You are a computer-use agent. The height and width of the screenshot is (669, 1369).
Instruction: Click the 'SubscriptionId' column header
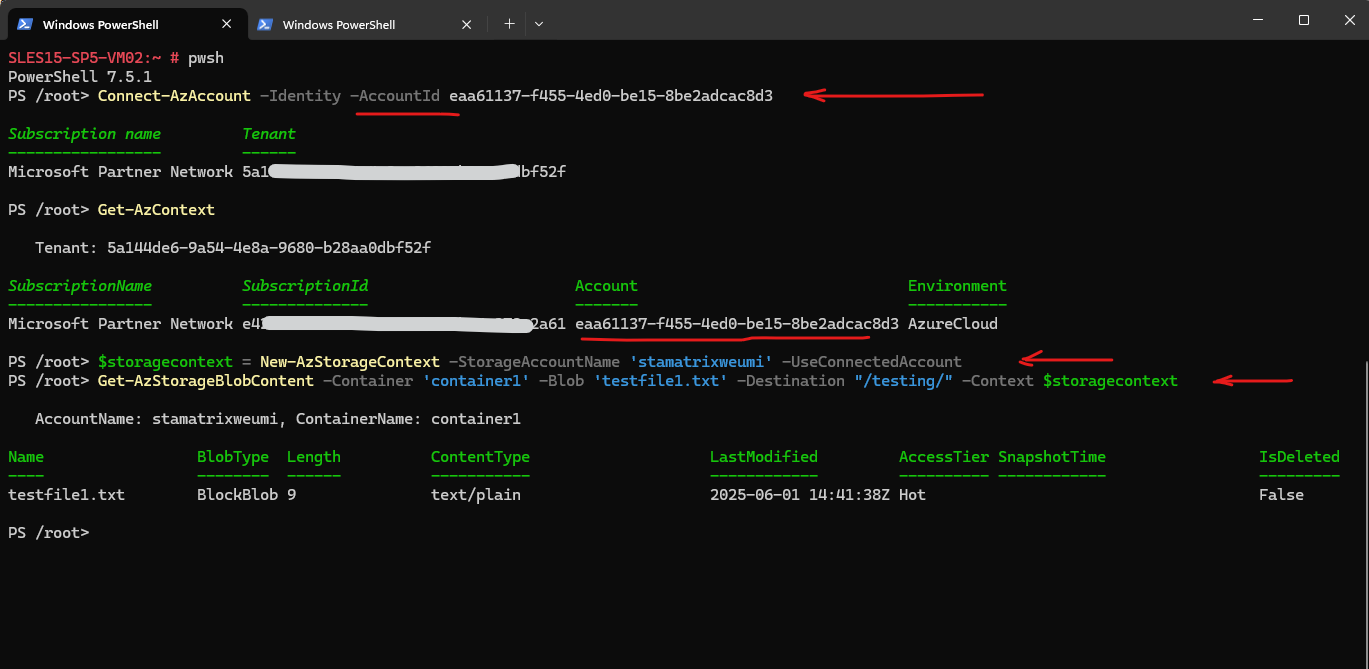305,286
